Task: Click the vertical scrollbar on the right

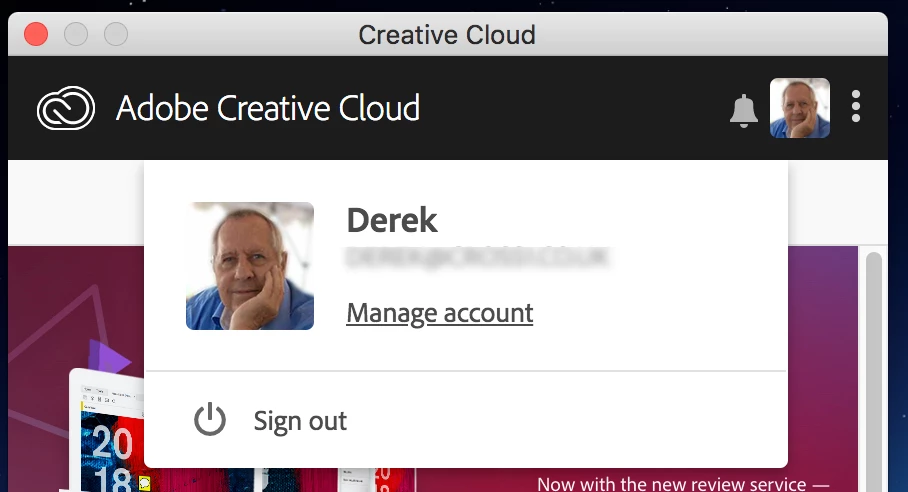Action: 873,370
